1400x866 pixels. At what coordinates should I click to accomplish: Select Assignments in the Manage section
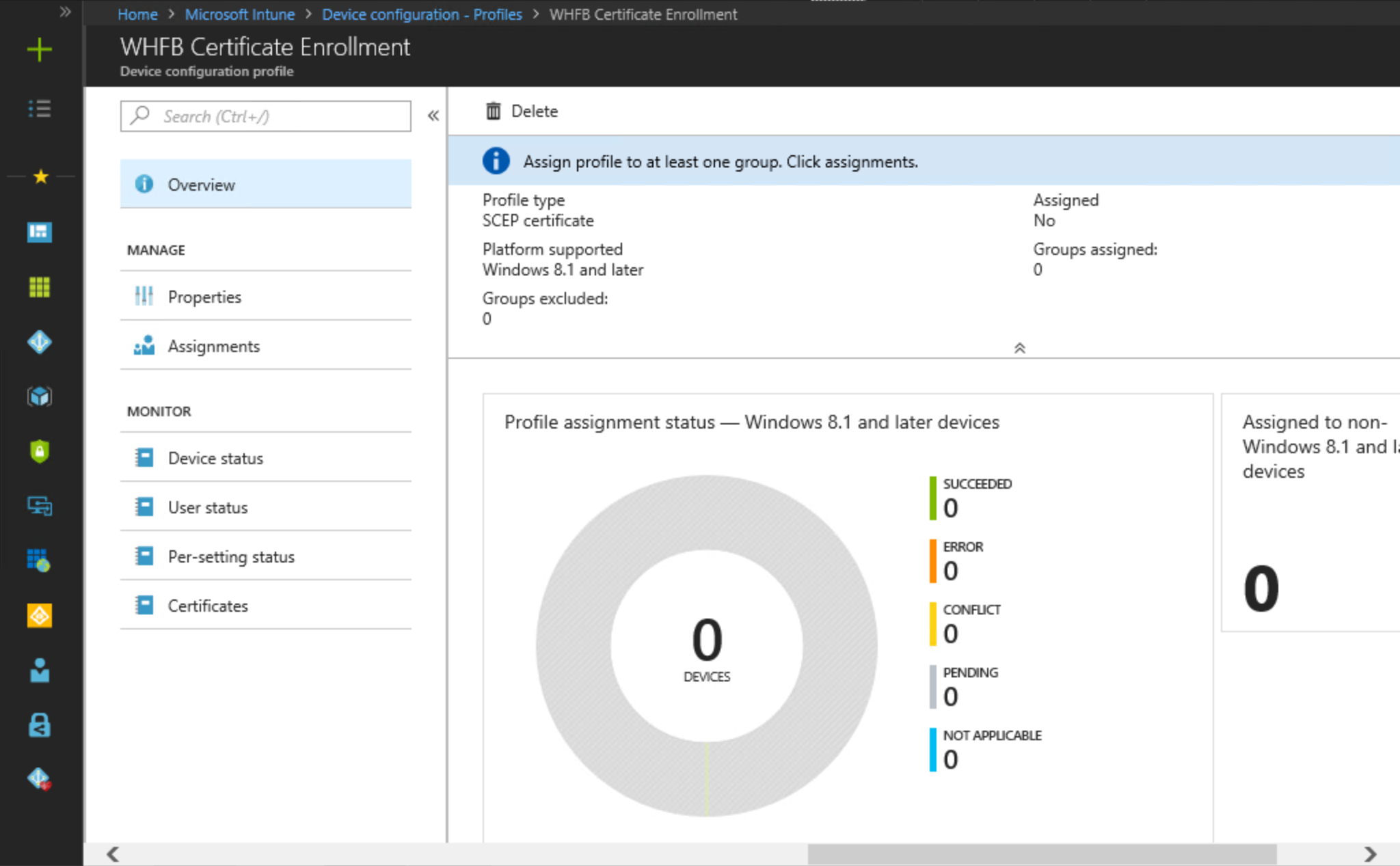click(213, 346)
